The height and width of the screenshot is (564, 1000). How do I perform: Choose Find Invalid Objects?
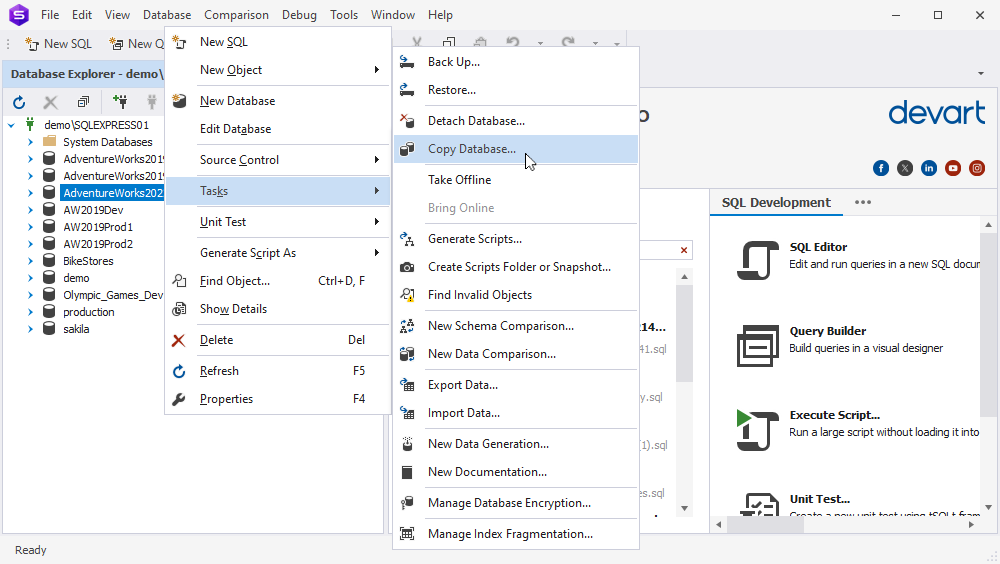point(516,295)
